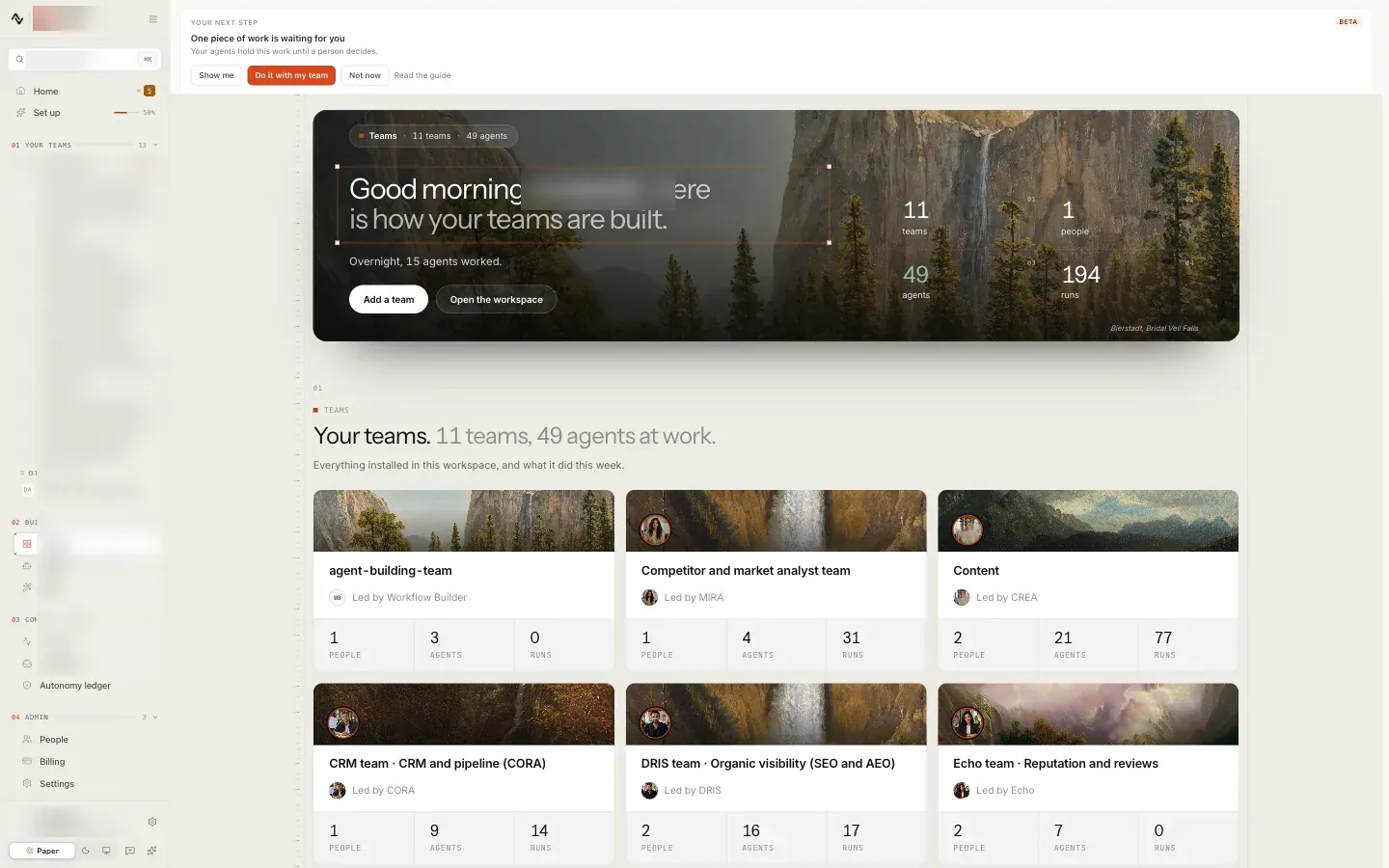This screenshot has height=868, width=1389.
Task: Open People in the Admin section
Action: (x=54, y=740)
